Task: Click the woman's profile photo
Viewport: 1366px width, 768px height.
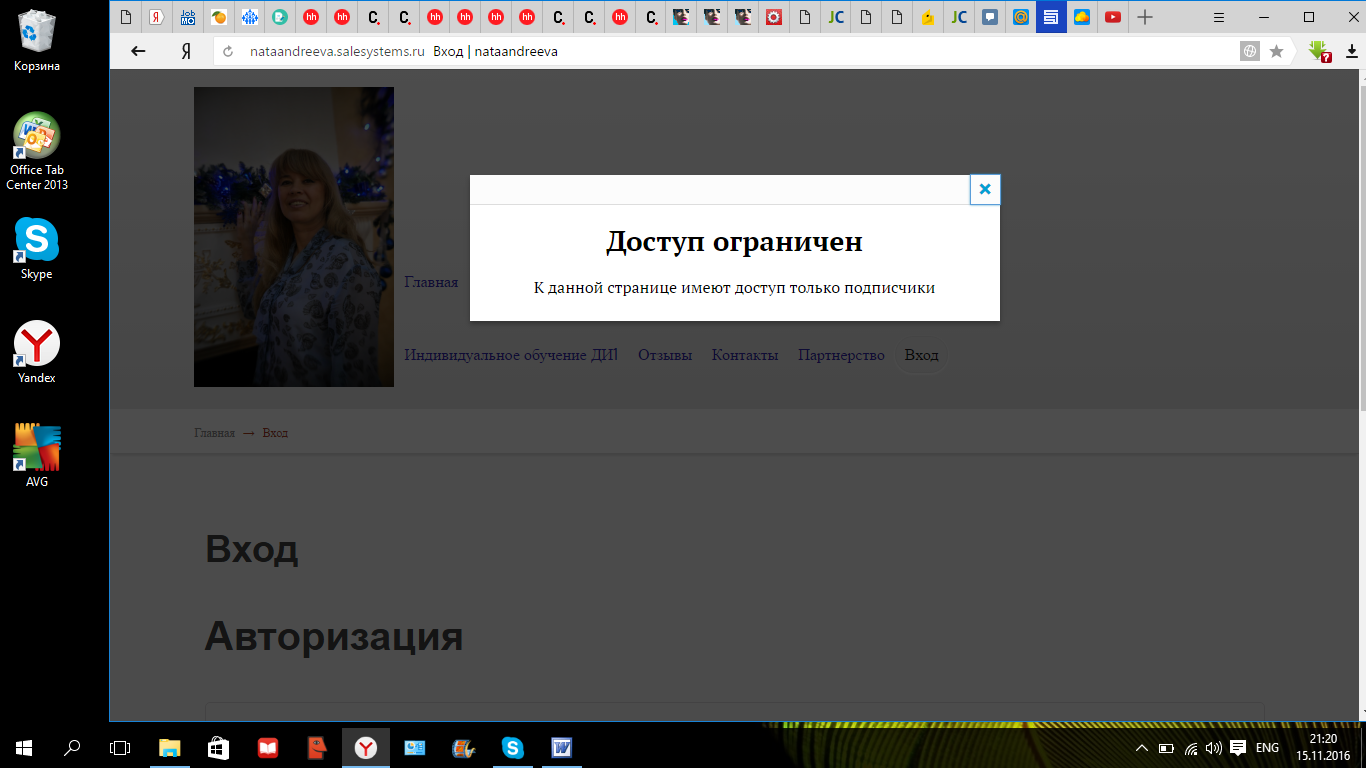Action: [x=294, y=237]
